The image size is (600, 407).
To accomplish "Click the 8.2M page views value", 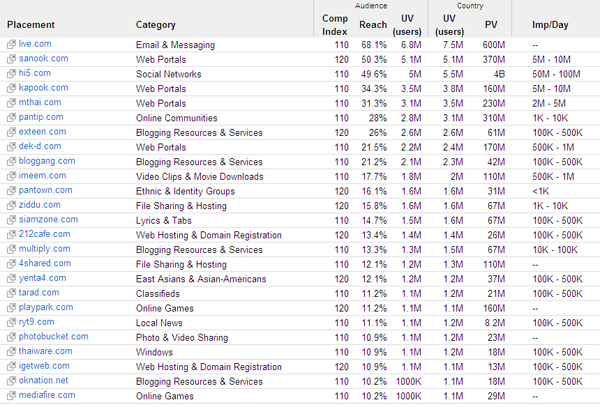I will pos(494,323).
